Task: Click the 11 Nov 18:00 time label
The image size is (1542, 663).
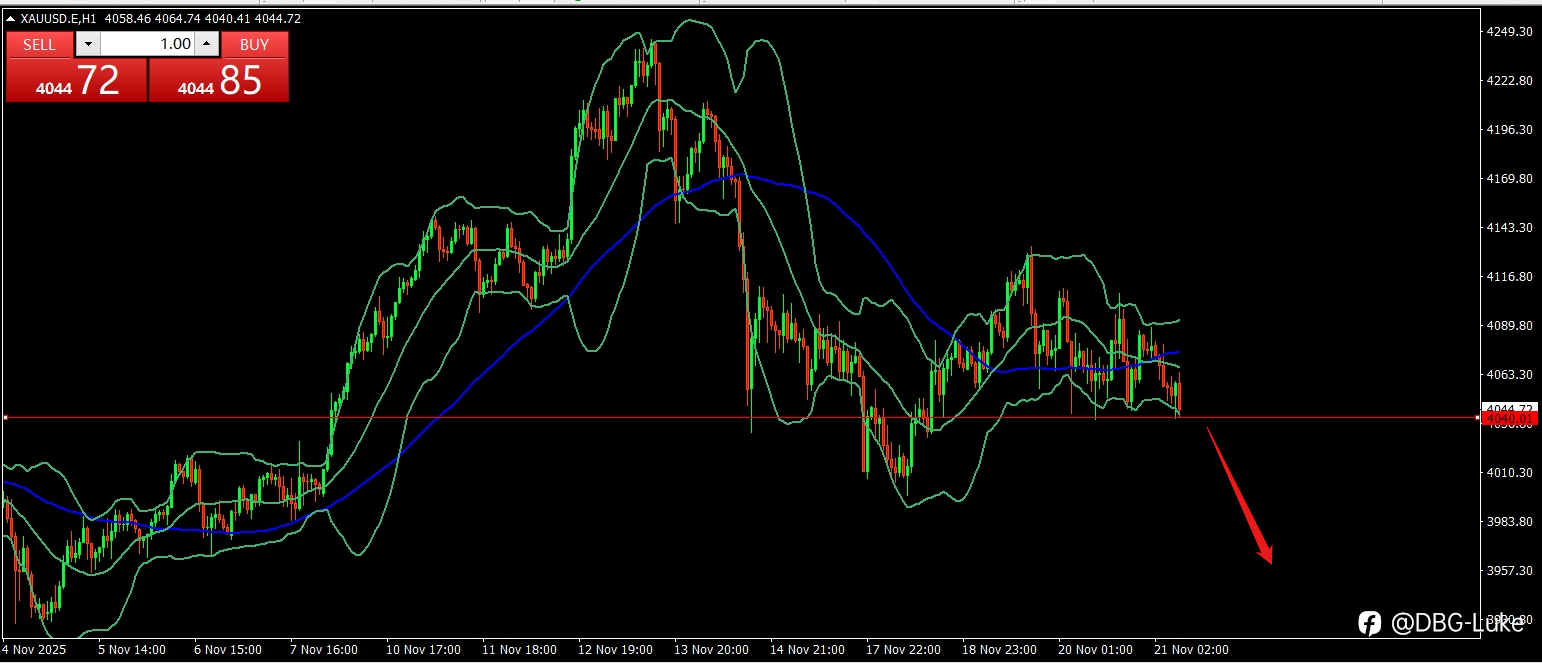Action: pyautogui.click(x=520, y=650)
